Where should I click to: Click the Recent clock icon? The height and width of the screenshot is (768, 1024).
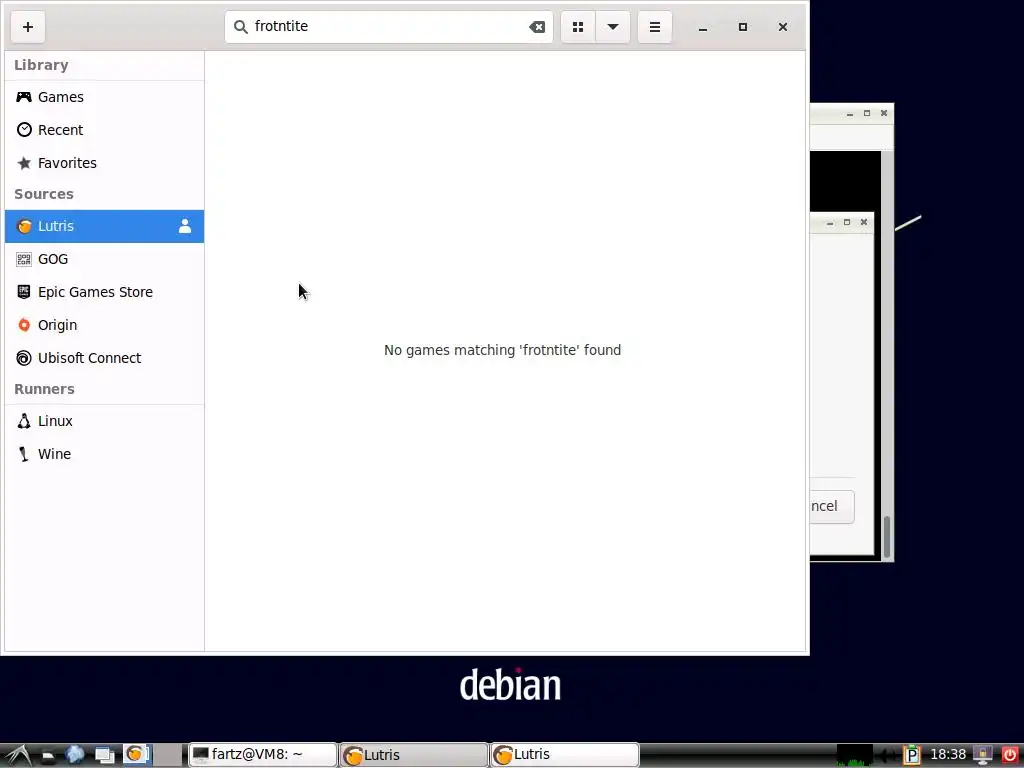[24, 130]
